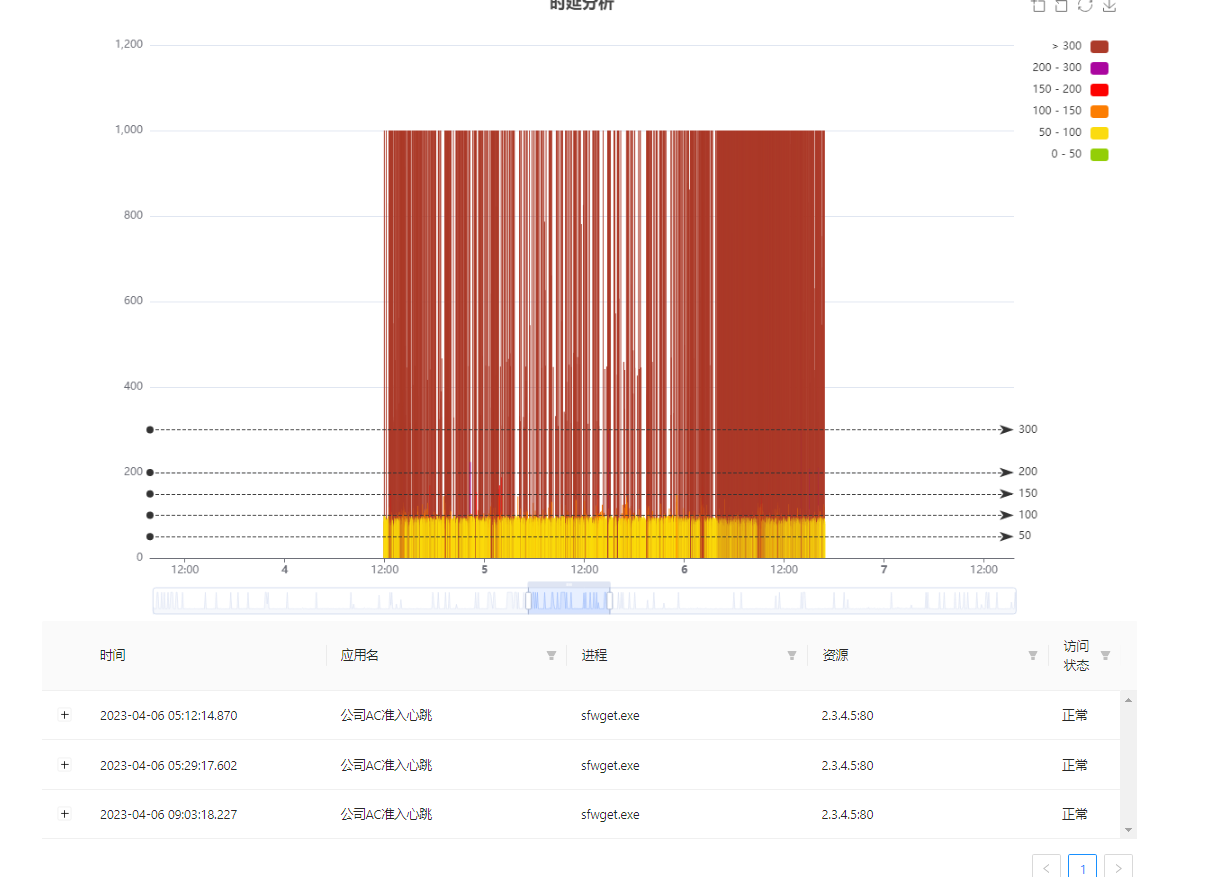Expand the 05:29:17.602 table row
1209x877 pixels.
coord(65,765)
